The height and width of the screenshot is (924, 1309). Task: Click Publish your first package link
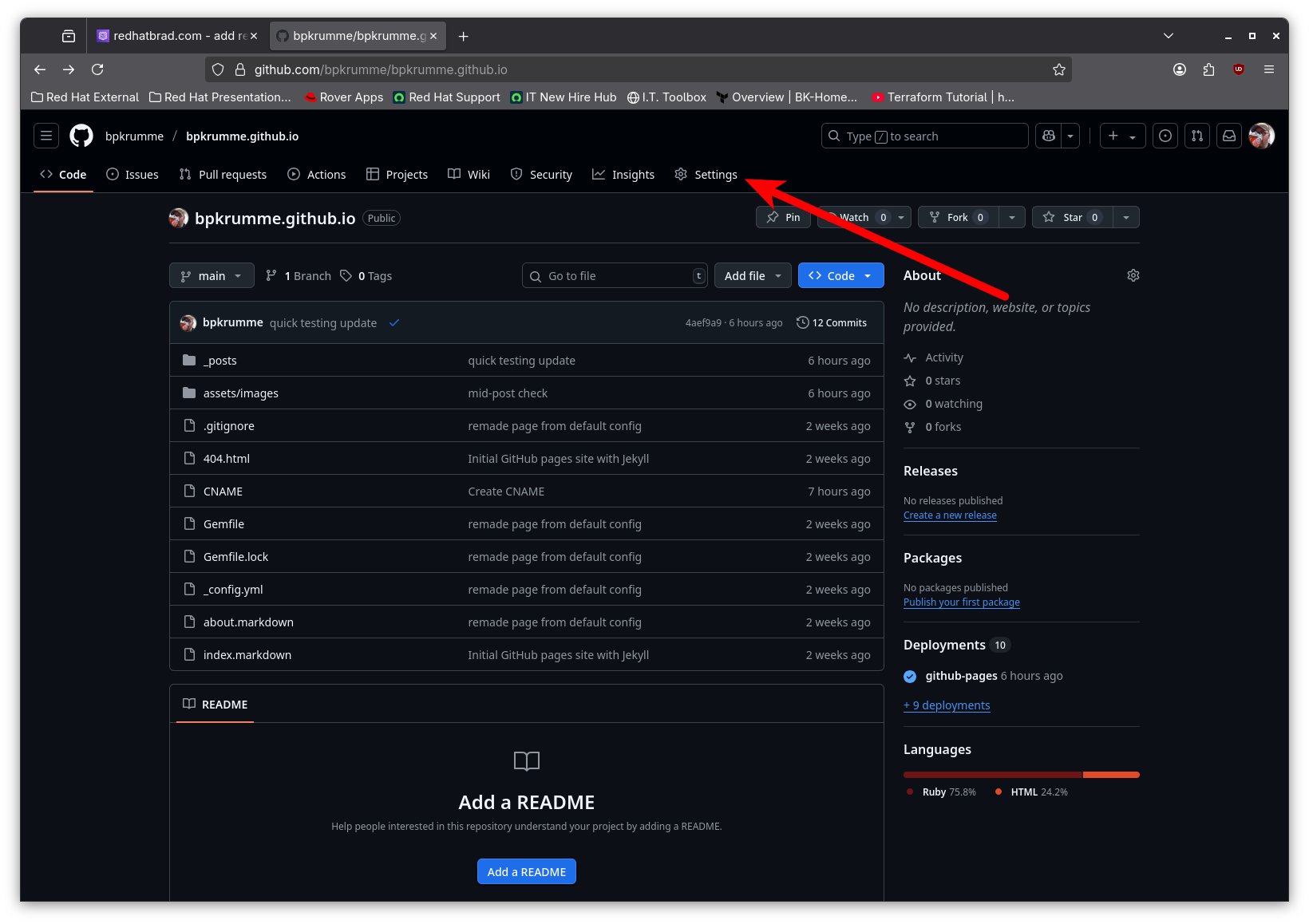click(x=962, y=602)
